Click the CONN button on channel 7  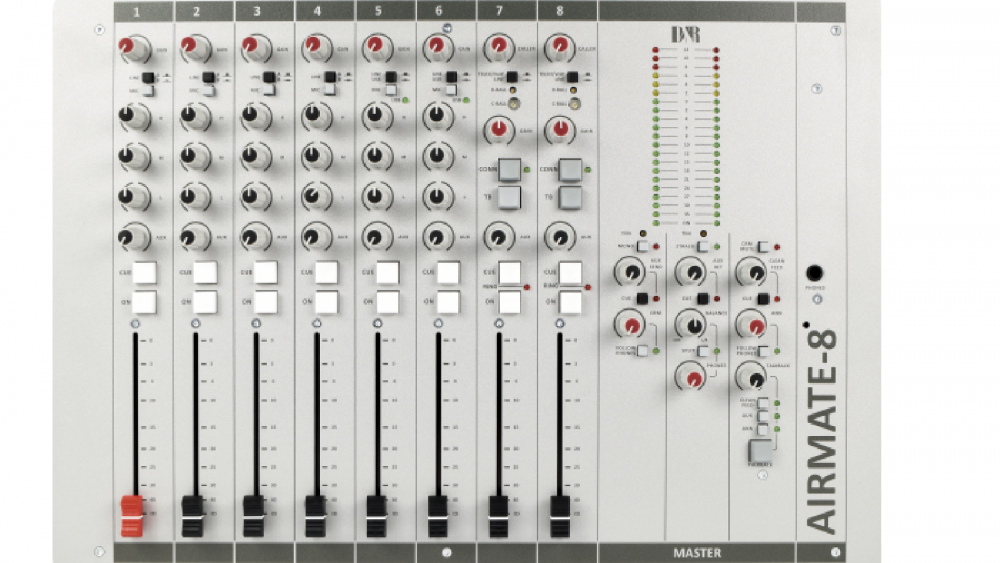point(509,170)
